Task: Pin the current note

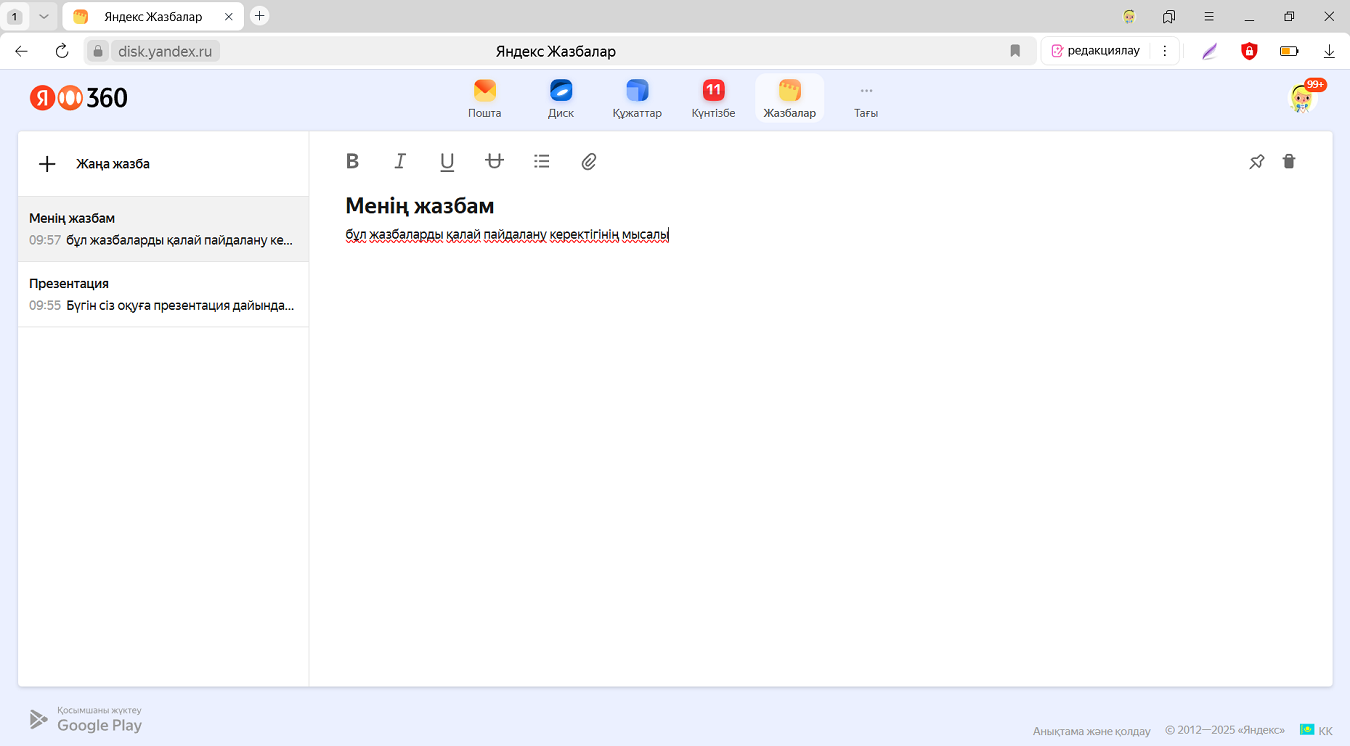Action: [x=1257, y=161]
